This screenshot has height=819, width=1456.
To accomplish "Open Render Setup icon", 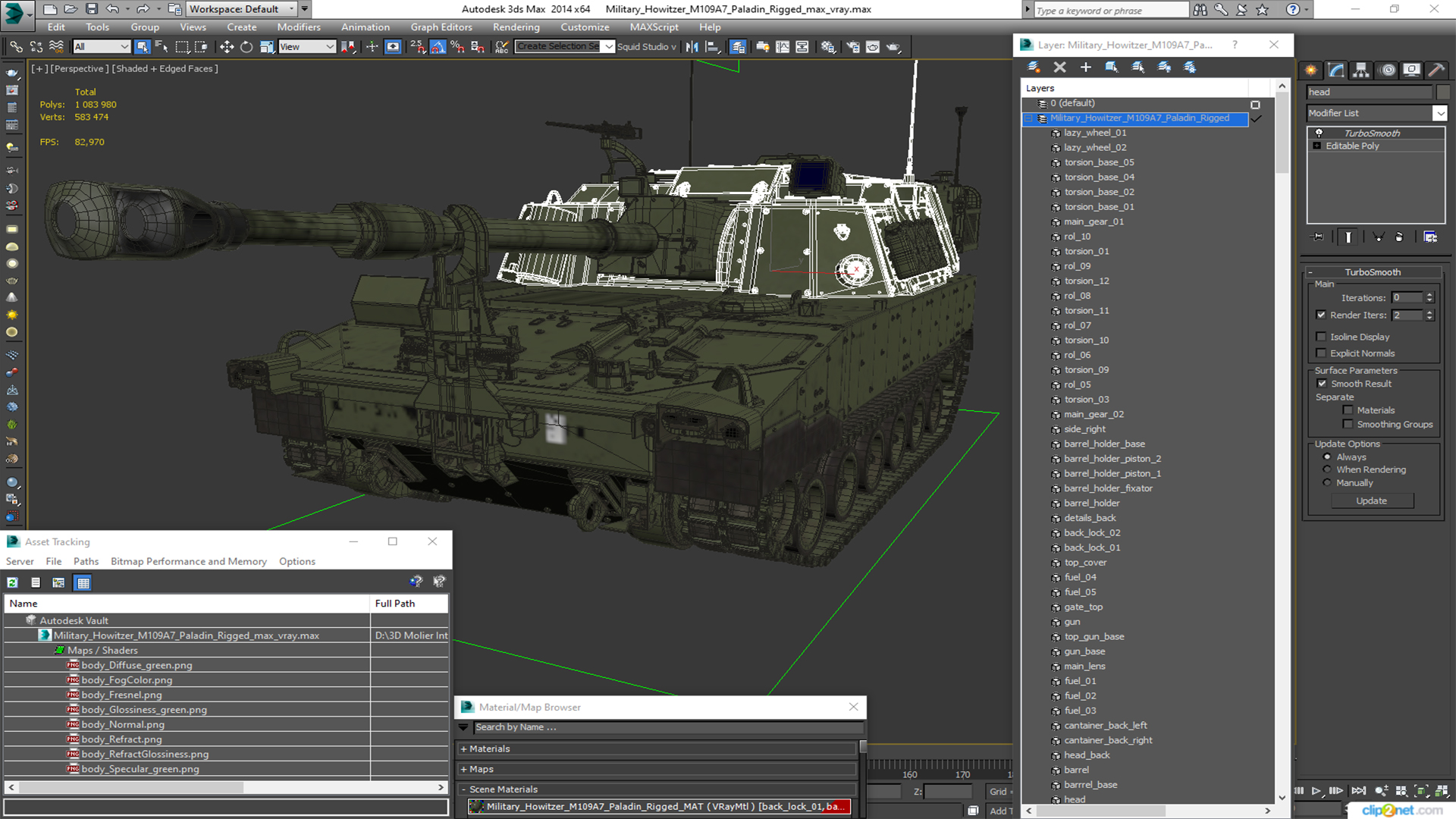I will [x=853, y=47].
